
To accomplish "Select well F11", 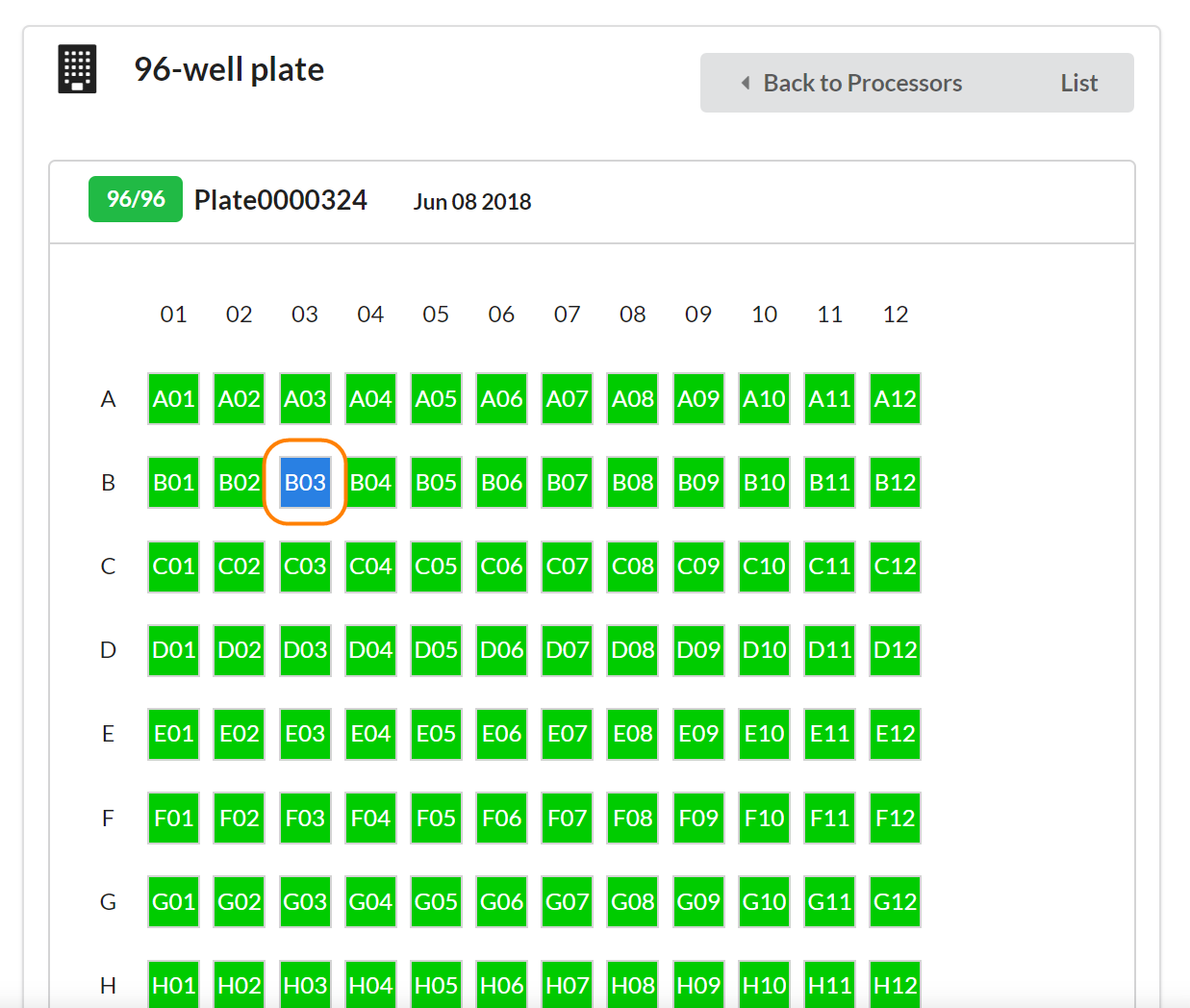I will (829, 819).
